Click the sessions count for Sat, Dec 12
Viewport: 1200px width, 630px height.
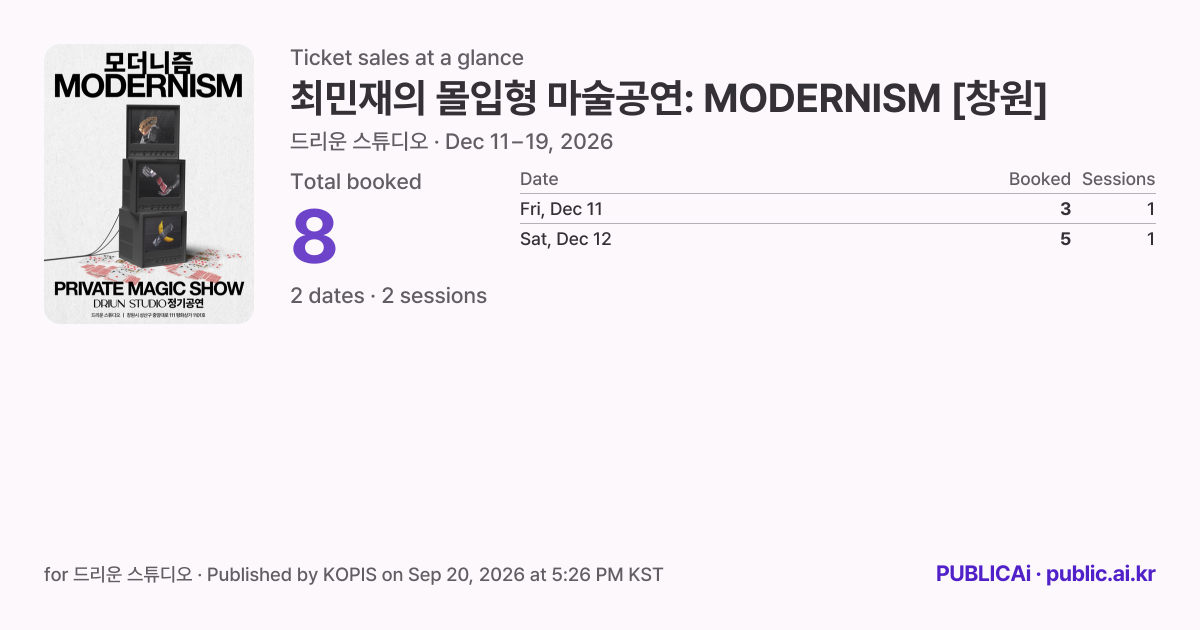click(1151, 239)
